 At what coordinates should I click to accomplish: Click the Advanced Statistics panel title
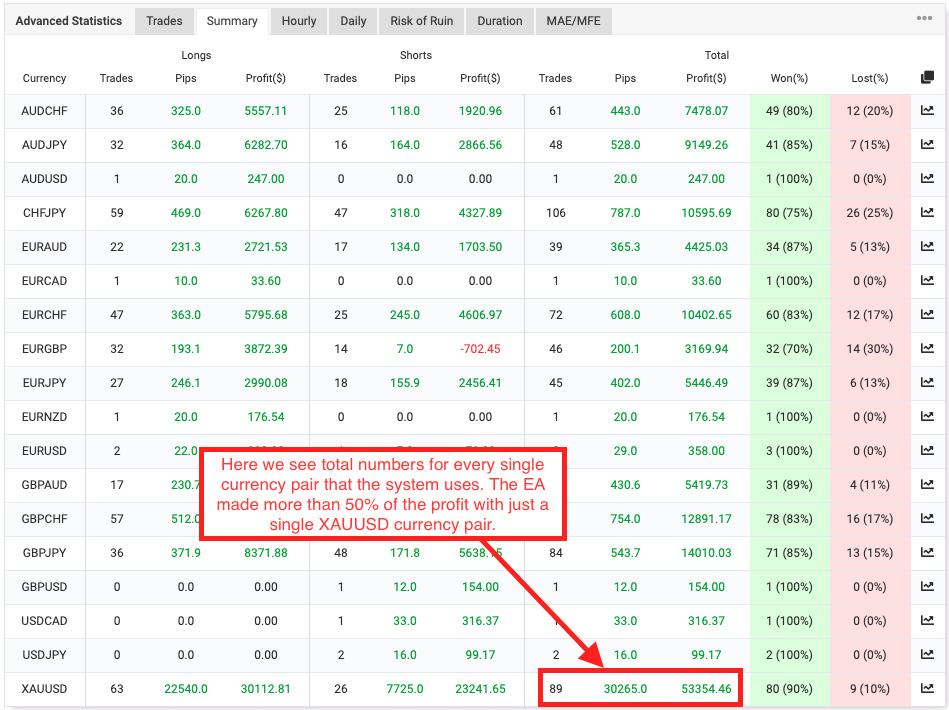(x=68, y=21)
